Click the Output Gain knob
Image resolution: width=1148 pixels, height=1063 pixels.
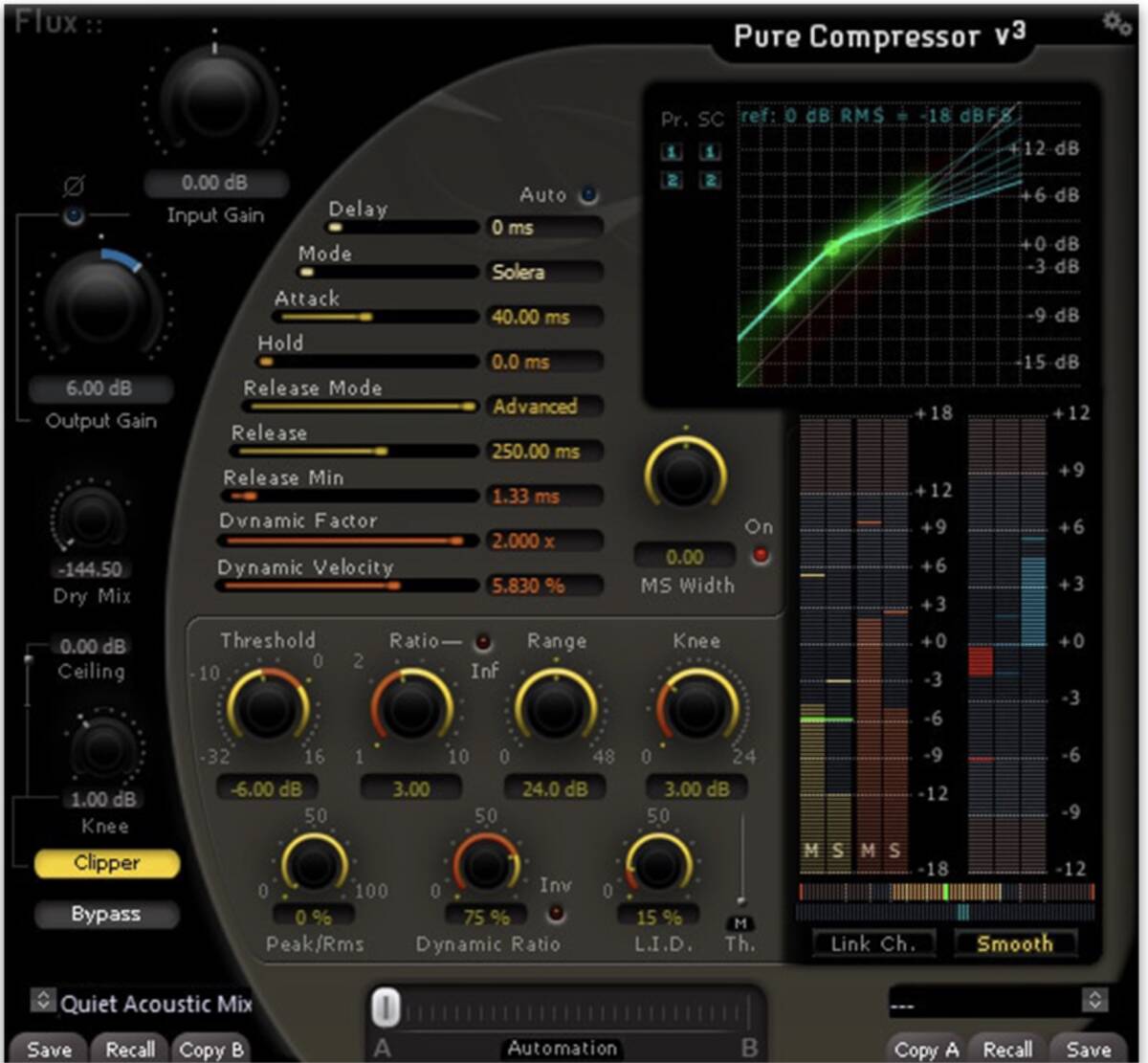point(101,309)
